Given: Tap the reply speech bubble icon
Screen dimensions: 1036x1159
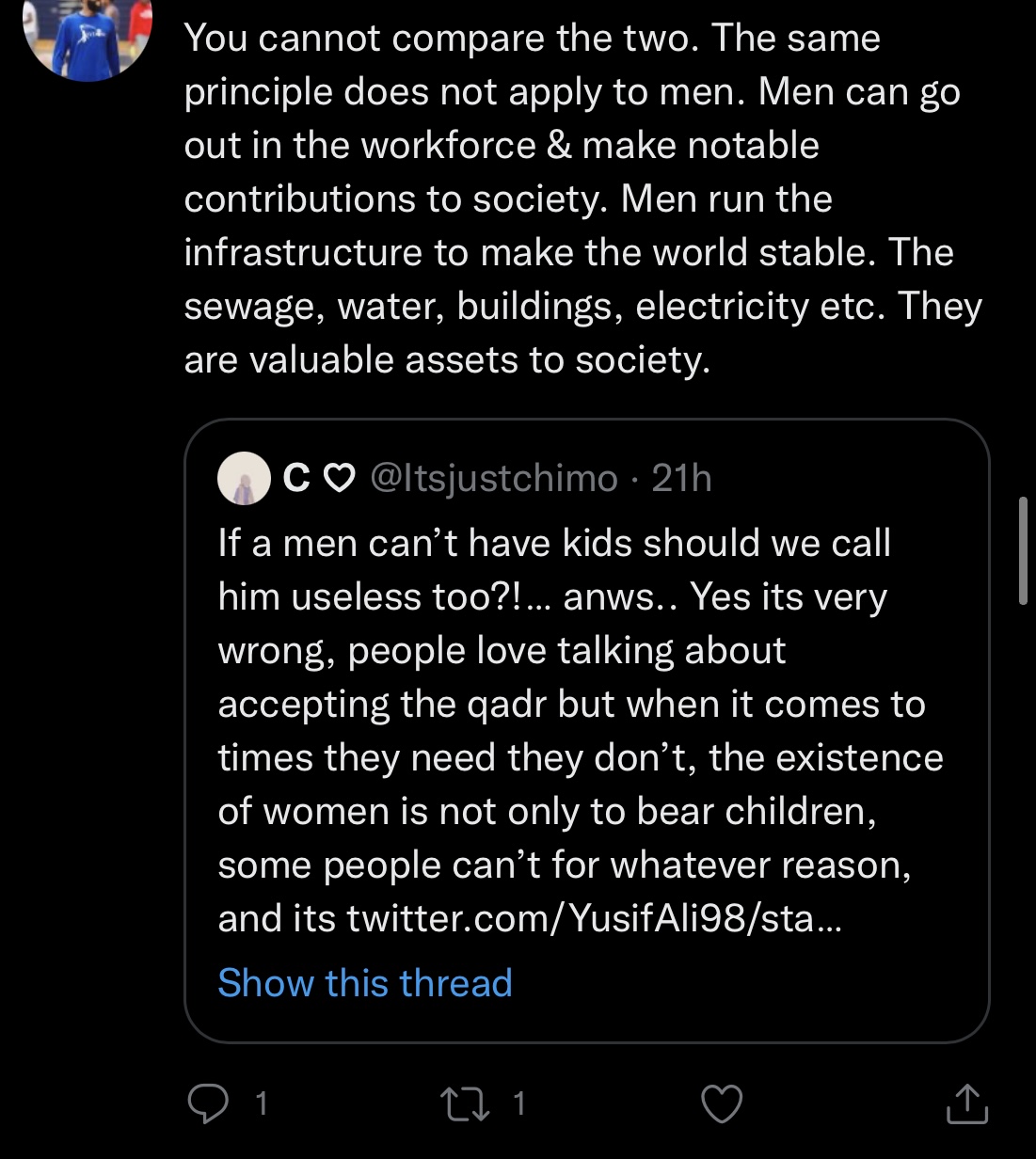Looking at the screenshot, I should (x=206, y=1103).
